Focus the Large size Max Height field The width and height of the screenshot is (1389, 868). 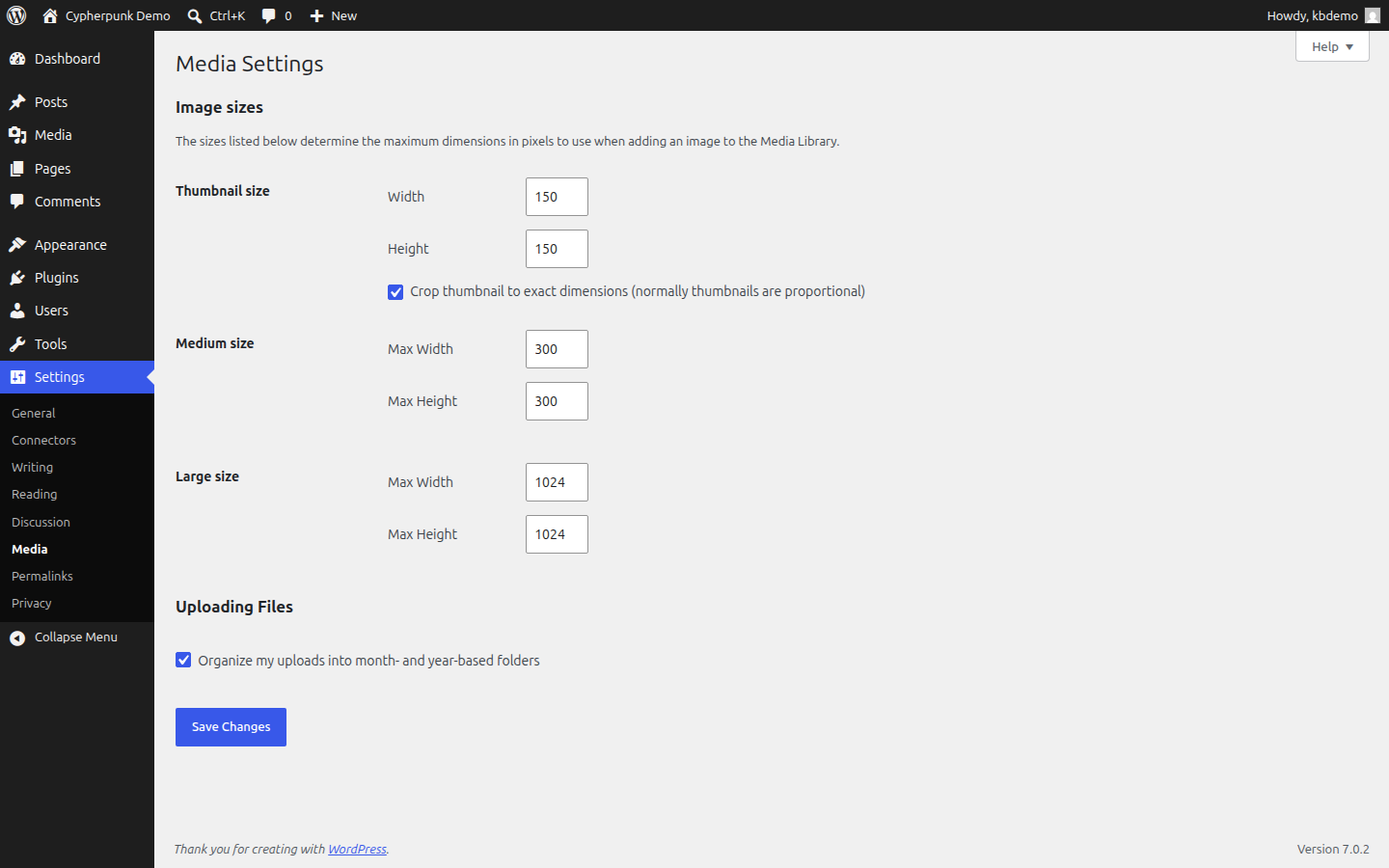tap(557, 534)
